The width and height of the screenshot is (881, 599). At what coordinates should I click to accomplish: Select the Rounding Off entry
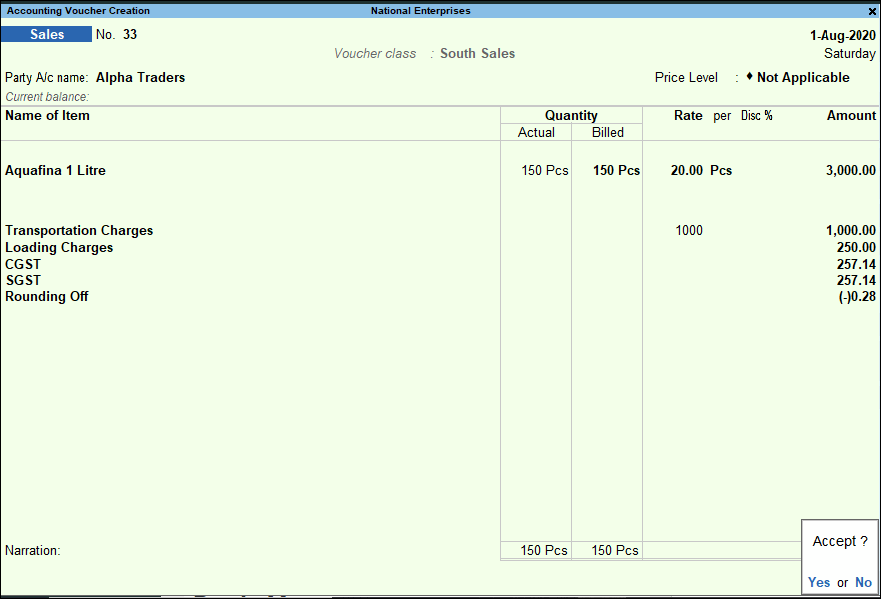46,296
